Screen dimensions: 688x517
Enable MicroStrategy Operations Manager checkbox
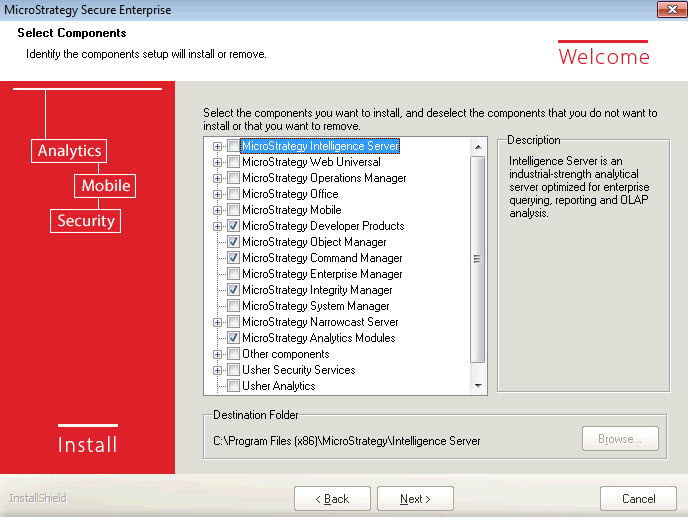(x=233, y=178)
